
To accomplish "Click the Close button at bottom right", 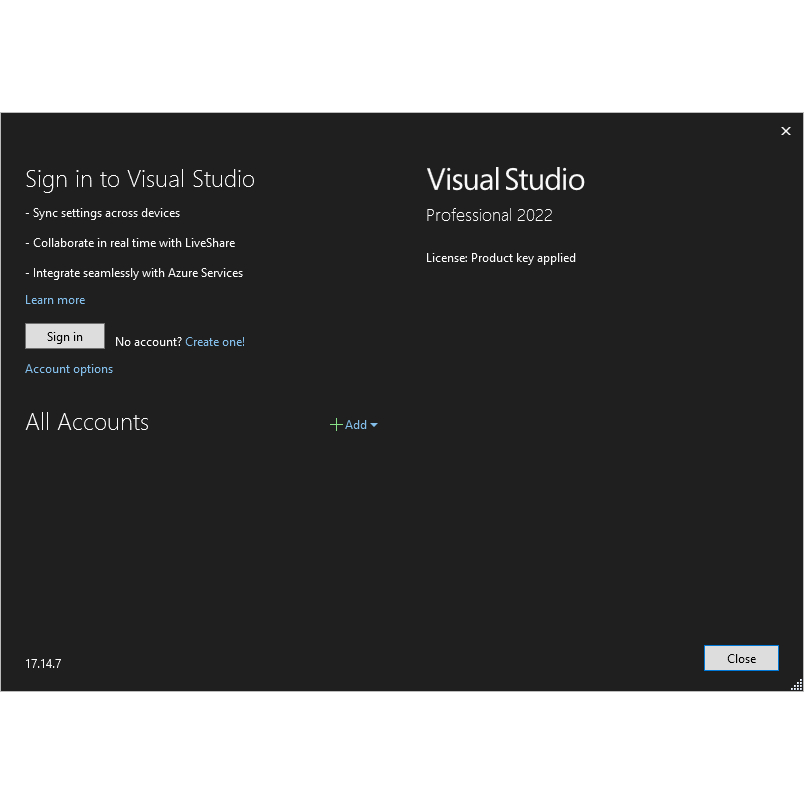I will pos(741,658).
